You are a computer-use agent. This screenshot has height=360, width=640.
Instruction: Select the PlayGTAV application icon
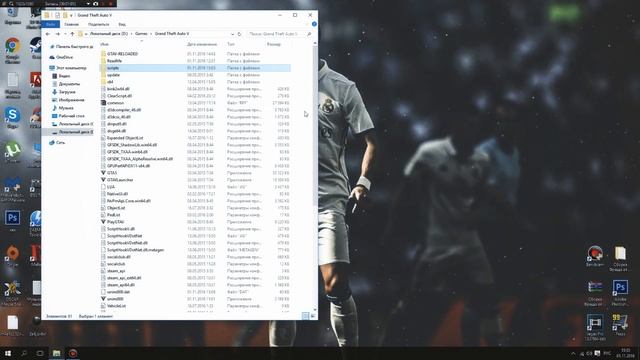104,222
